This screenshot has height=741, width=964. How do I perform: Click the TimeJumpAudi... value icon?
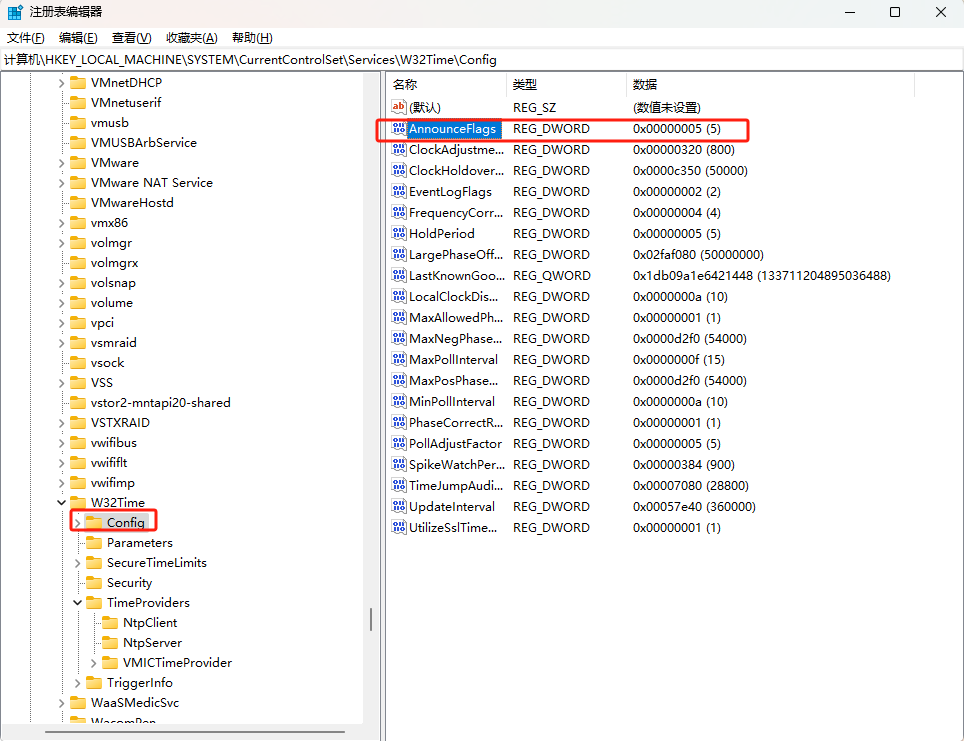(399, 486)
